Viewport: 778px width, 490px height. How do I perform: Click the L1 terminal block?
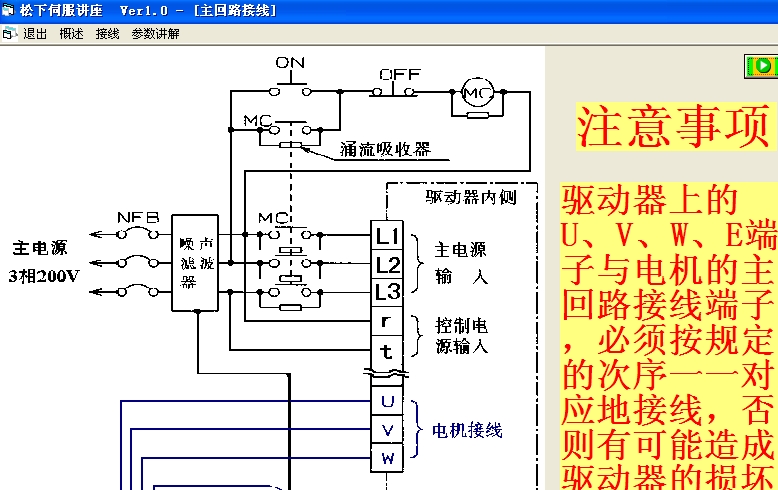pos(387,236)
